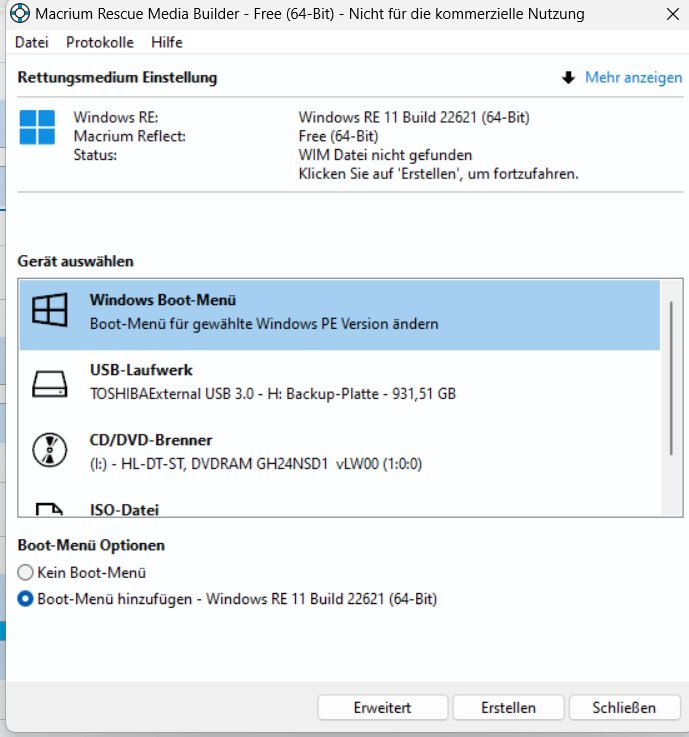Close the Rescue Media Builder window

coord(673,14)
